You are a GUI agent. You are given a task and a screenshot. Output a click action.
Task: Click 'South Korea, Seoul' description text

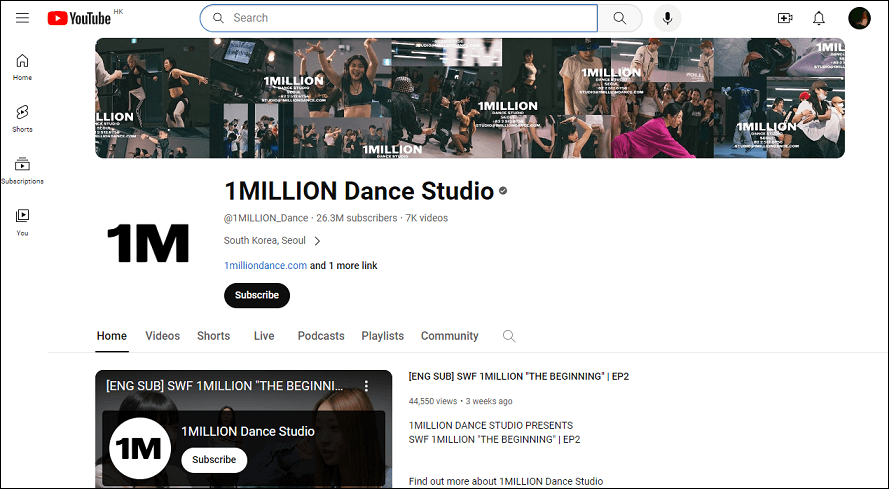click(x=265, y=241)
